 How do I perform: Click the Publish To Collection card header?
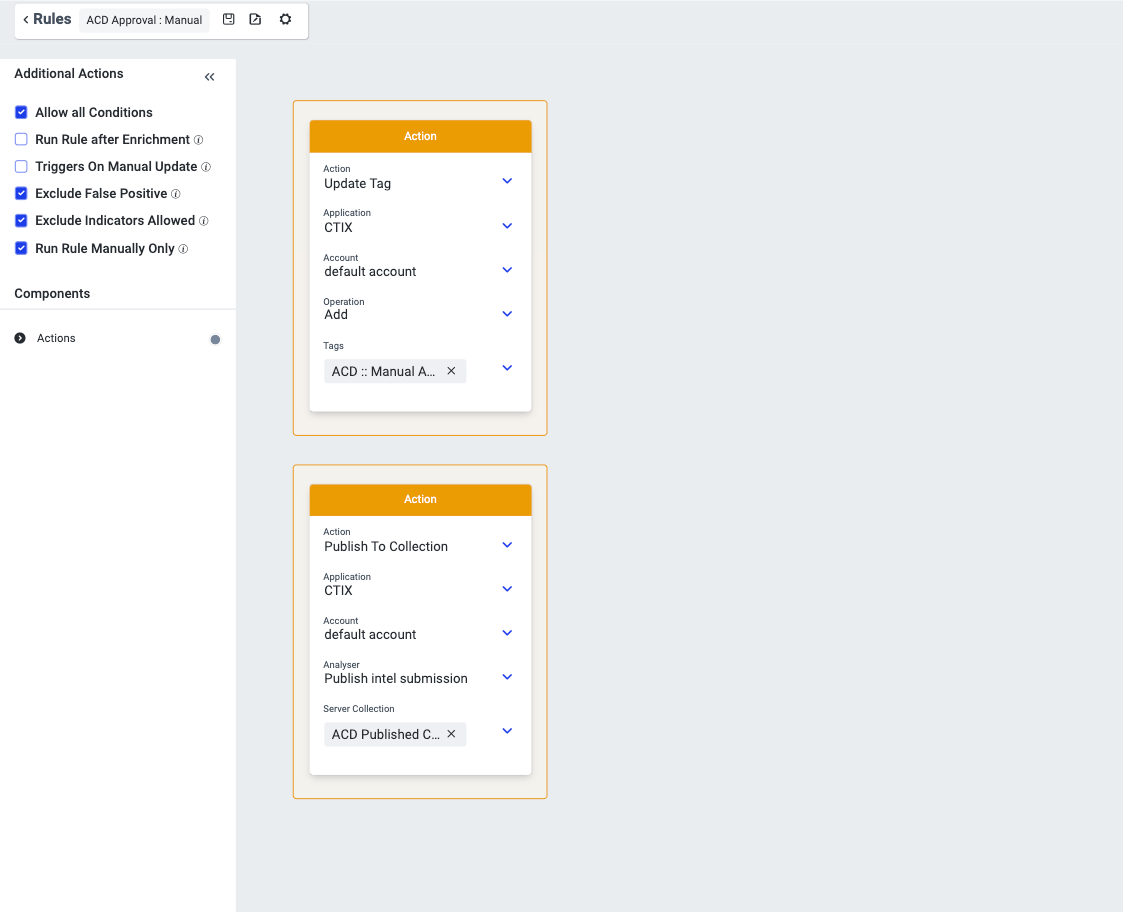click(420, 499)
